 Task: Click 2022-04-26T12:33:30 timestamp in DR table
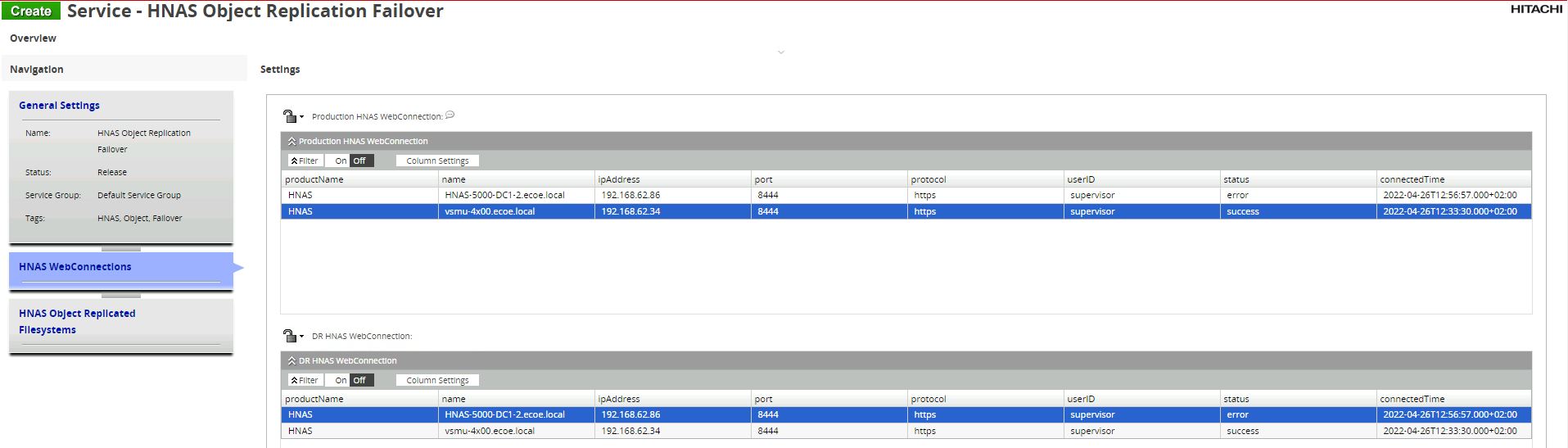point(1453,431)
